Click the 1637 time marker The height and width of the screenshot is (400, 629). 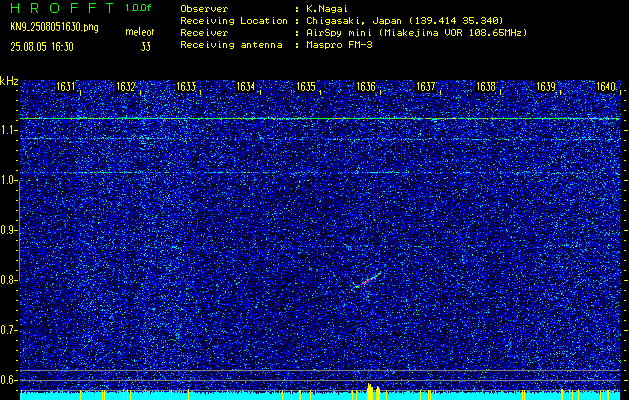point(426,87)
